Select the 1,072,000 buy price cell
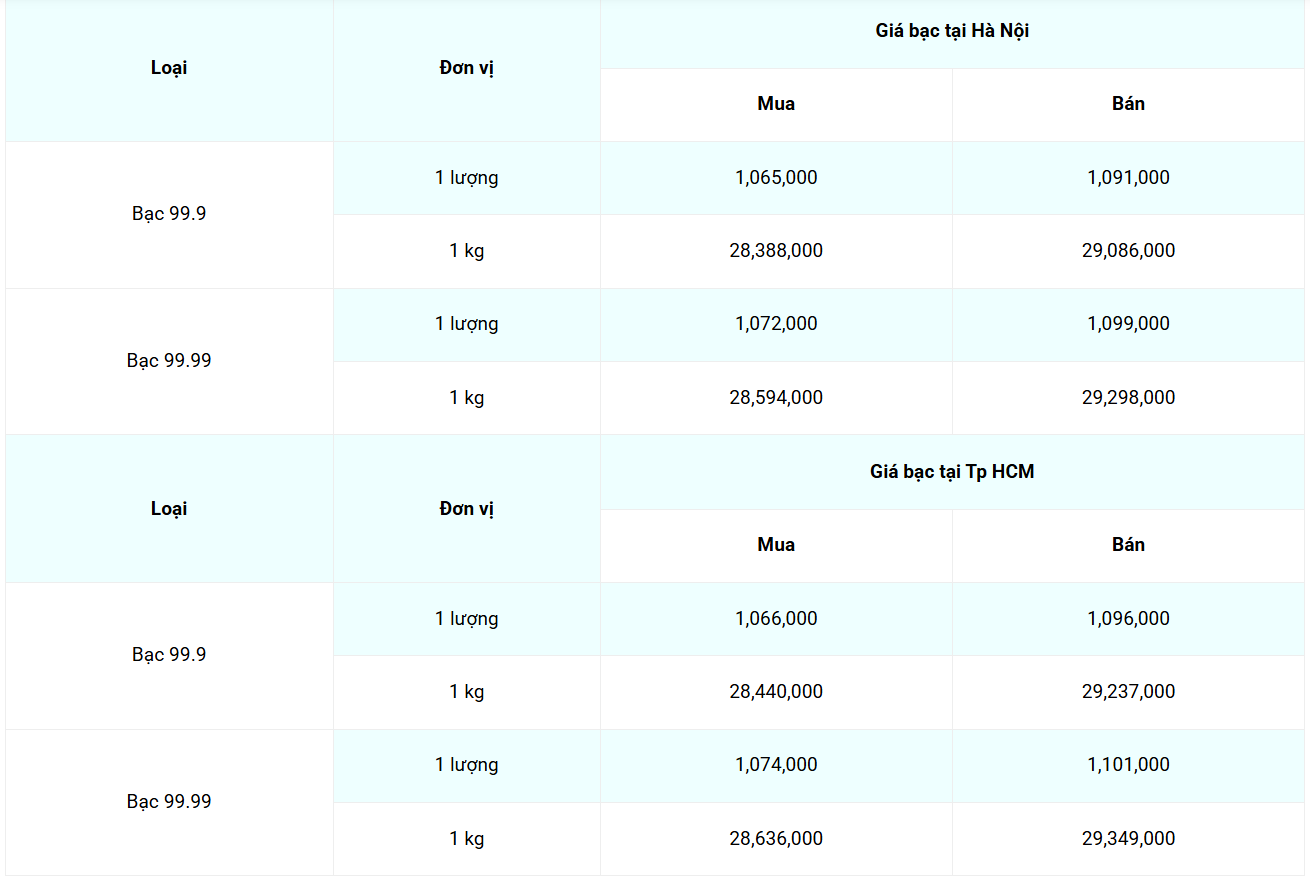This screenshot has height=878, width=1310. (776, 324)
